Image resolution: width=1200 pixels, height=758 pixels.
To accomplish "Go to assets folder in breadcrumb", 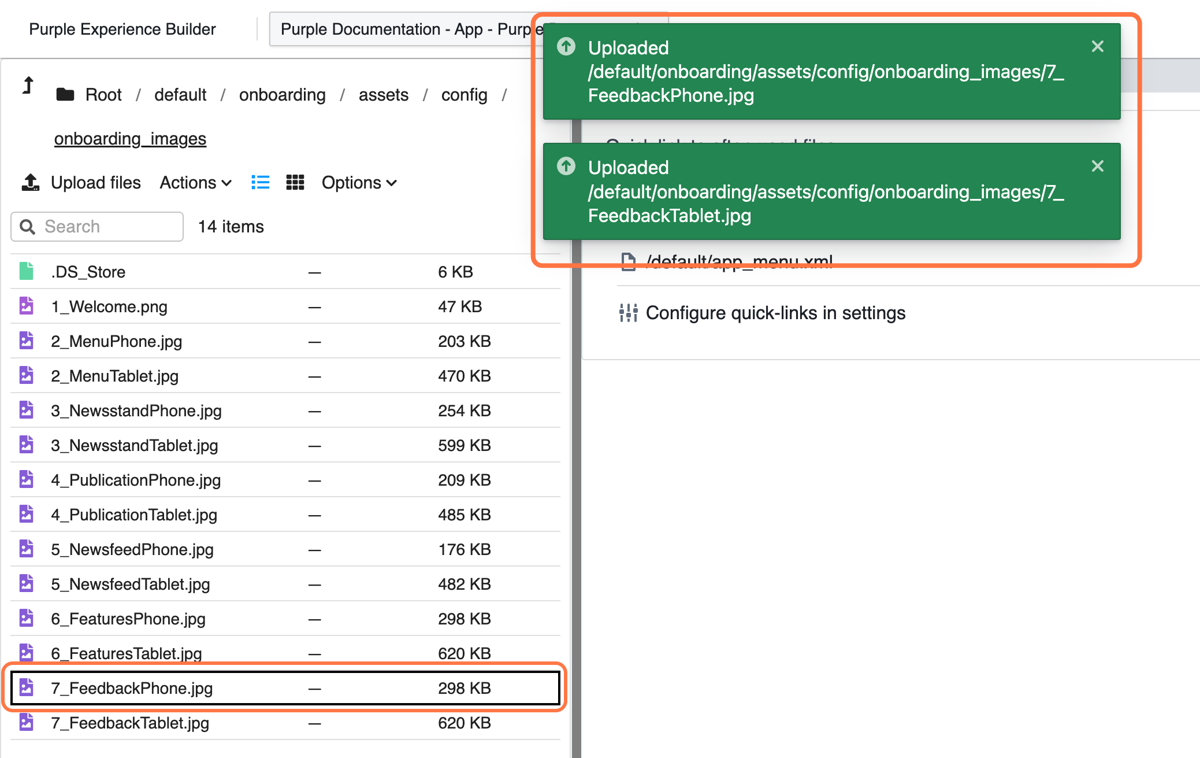I will [383, 94].
